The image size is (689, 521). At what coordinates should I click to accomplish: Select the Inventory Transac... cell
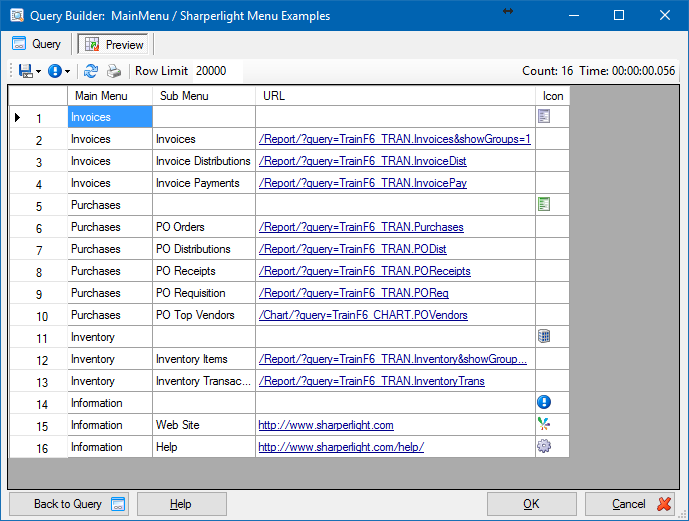tap(204, 380)
